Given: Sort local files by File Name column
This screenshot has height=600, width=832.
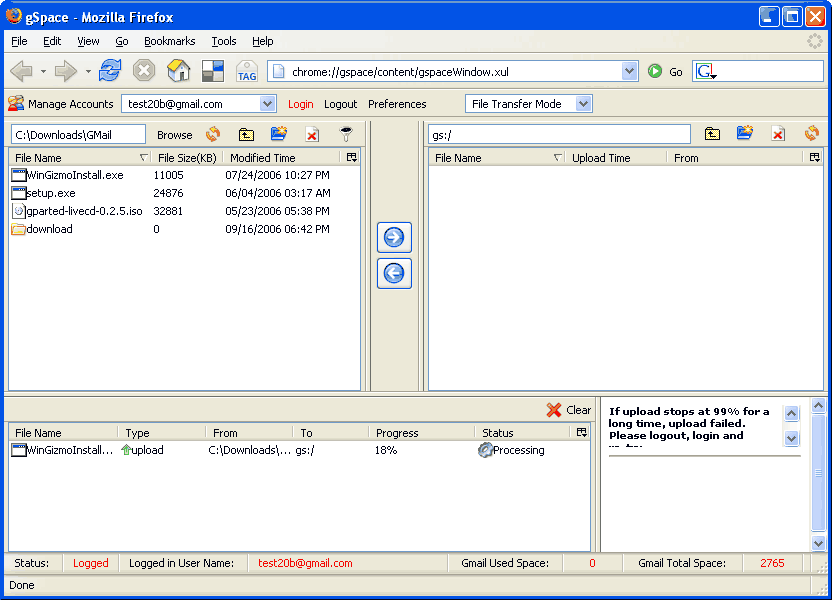Looking at the screenshot, I should pos(79,158).
